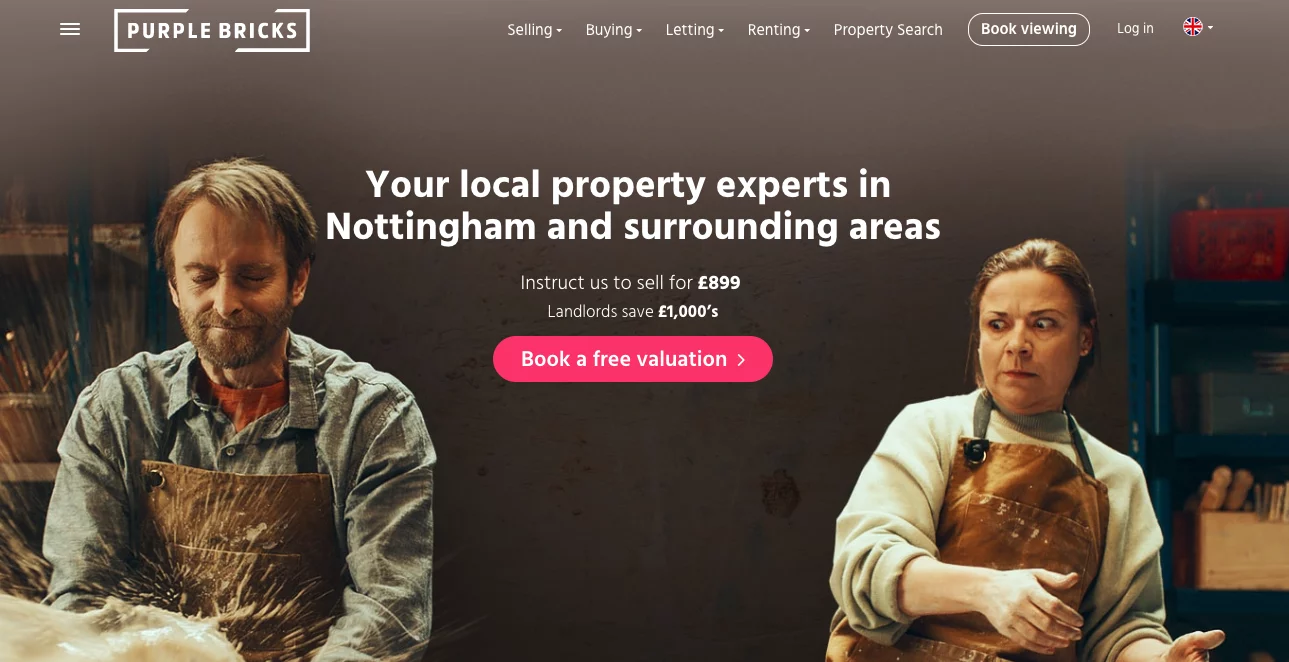This screenshot has width=1289, height=662.
Task: Click the 'Instruct us to sell for £899' text
Action: (x=630, y=283)
